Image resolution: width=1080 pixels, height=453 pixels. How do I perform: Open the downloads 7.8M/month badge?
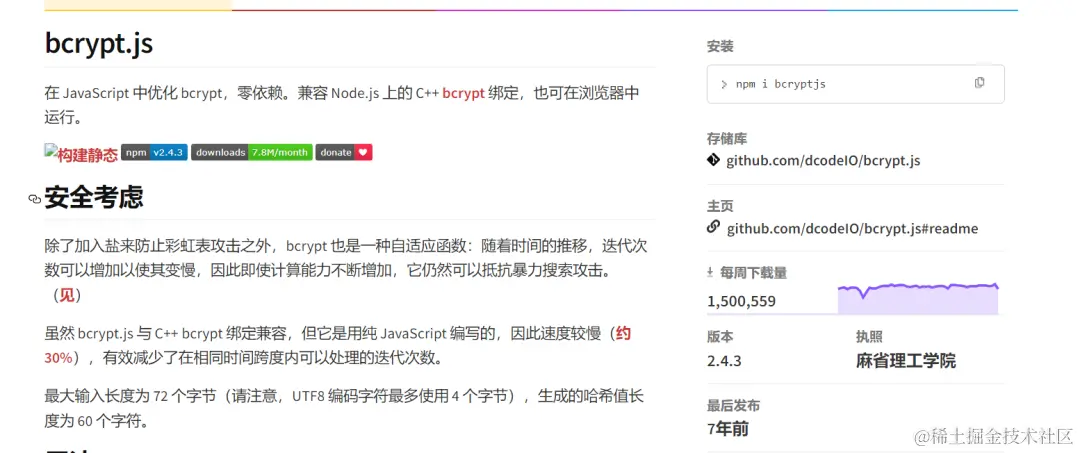click(251, 152)
